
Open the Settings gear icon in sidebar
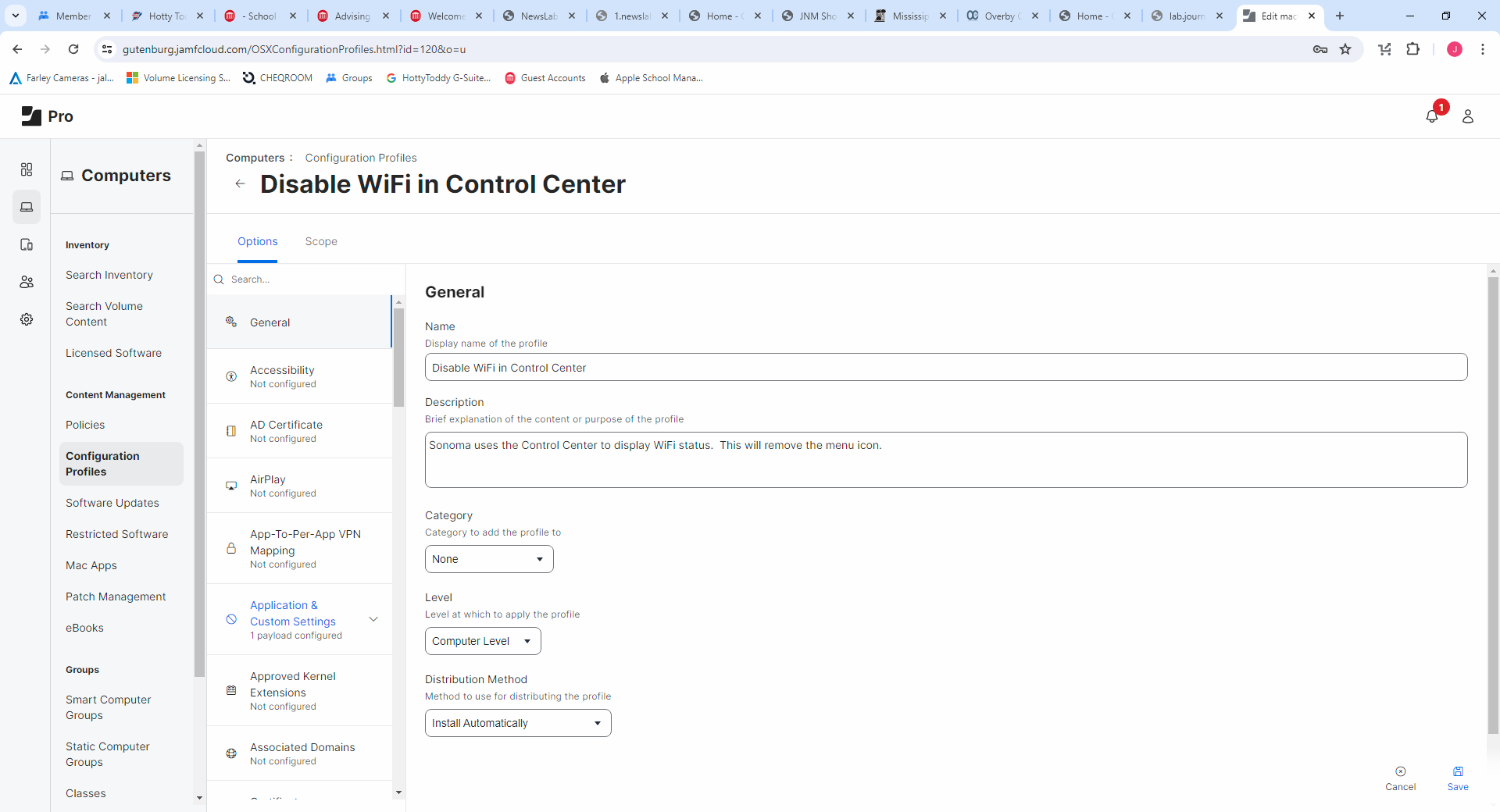[x=27, y=319]
